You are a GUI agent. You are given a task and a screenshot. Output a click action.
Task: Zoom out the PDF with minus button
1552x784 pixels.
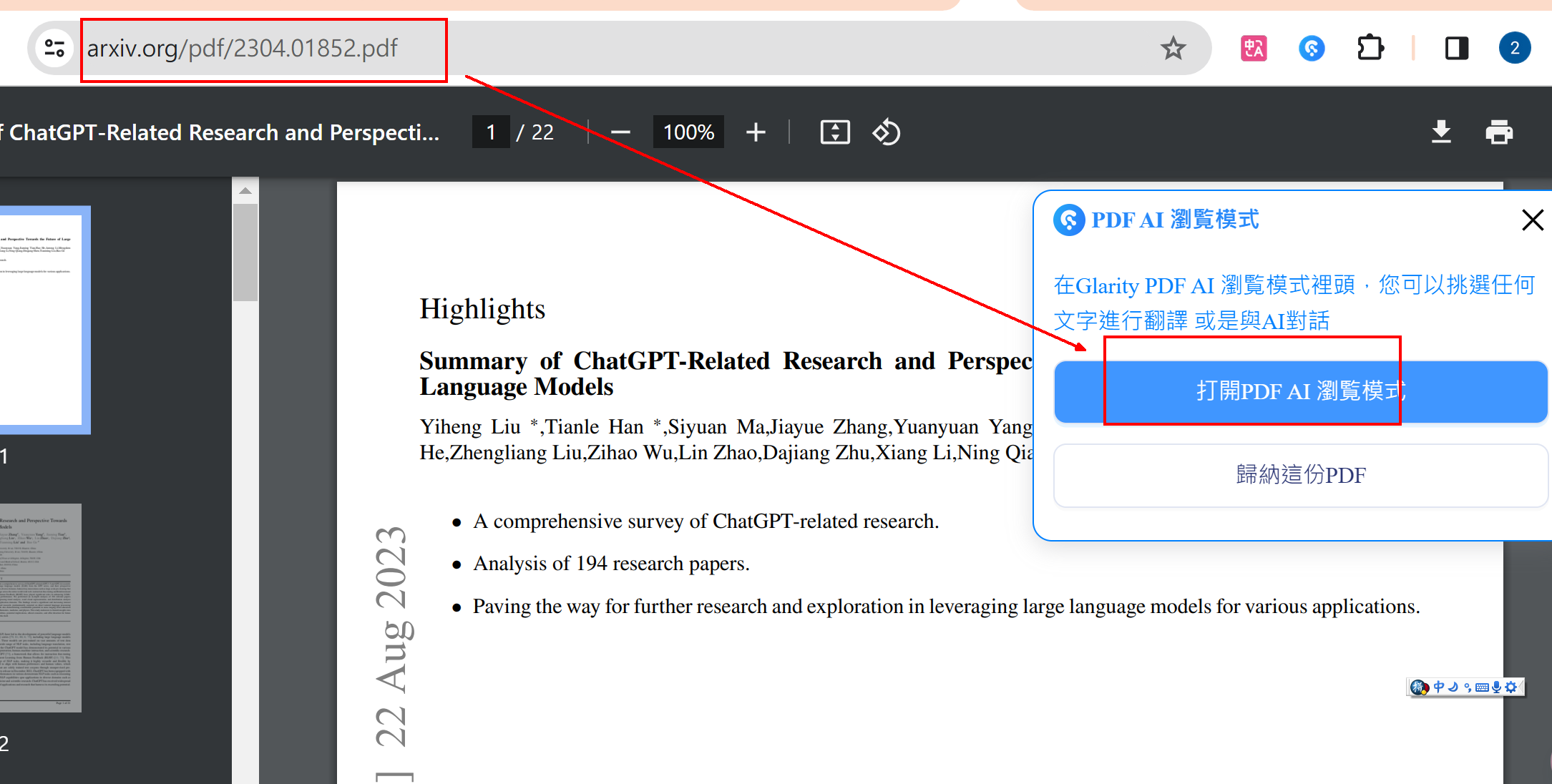621,132
